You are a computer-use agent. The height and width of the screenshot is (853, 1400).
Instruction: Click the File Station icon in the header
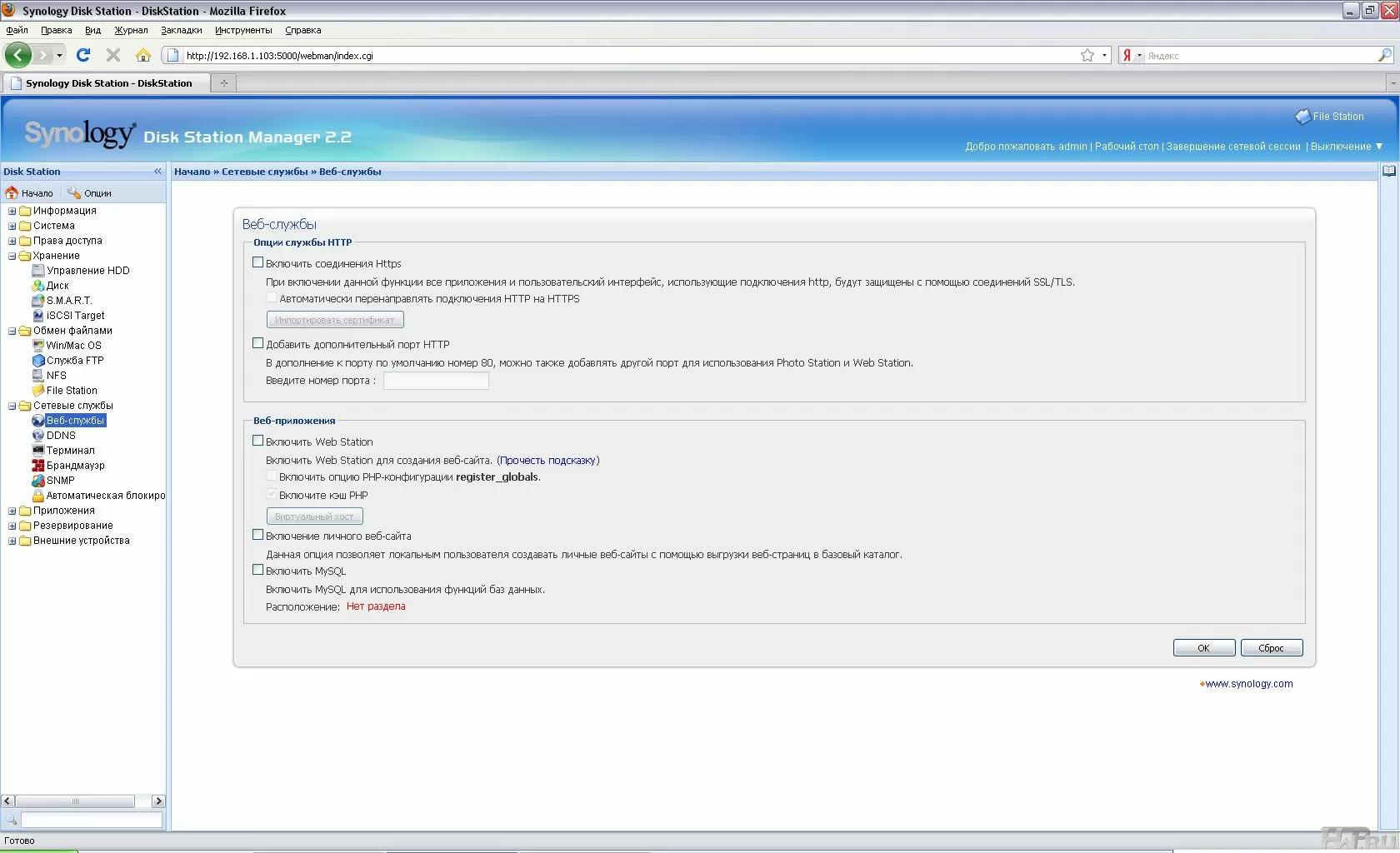1302,117
